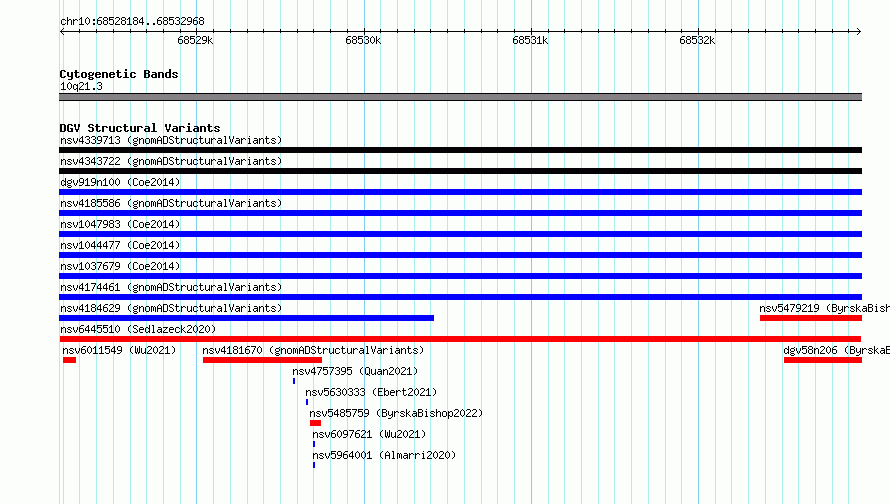Click the tiny blue mark under nsv5964001
This screenshot has height=504, width=890.
[x=314, y=465]
